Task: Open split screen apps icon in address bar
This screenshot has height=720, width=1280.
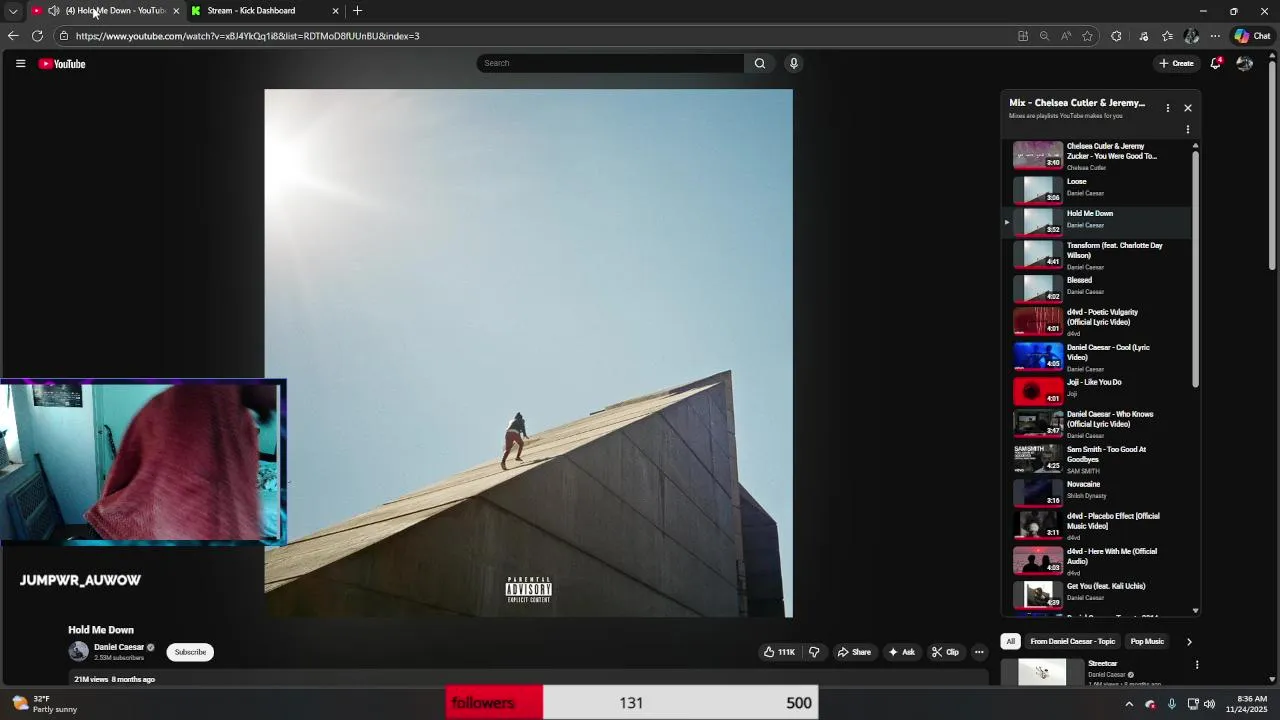Action: pyautogui.click(x=1023, y=36)
